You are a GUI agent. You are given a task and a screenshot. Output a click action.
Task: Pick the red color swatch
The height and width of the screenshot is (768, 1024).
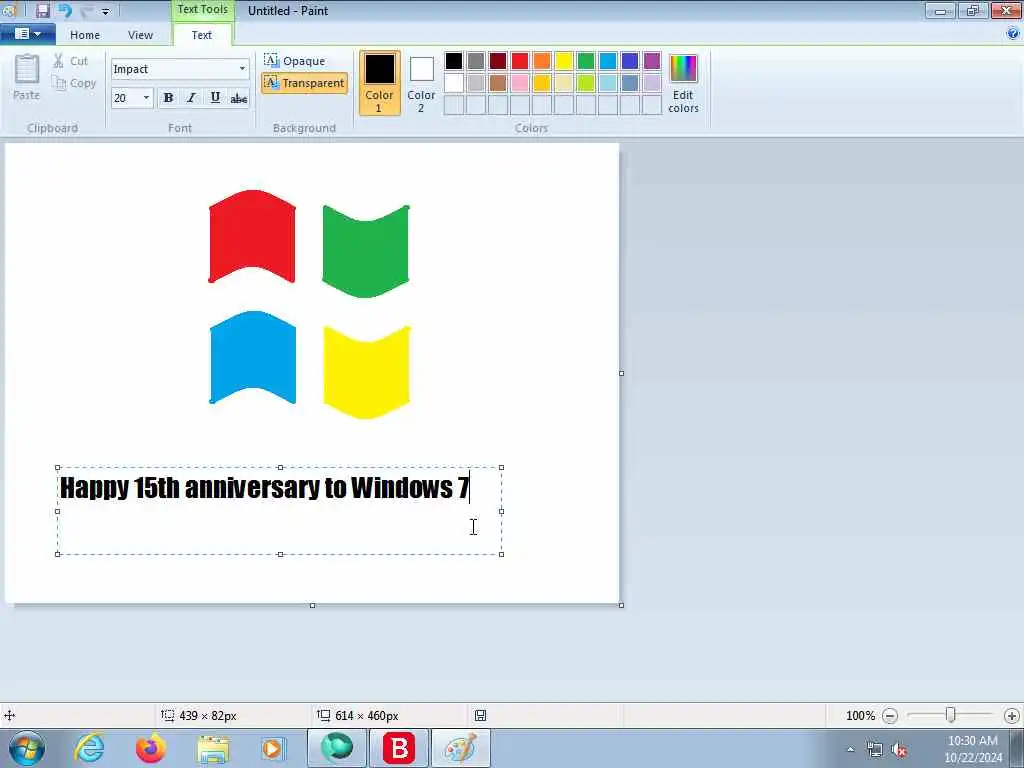520,61
